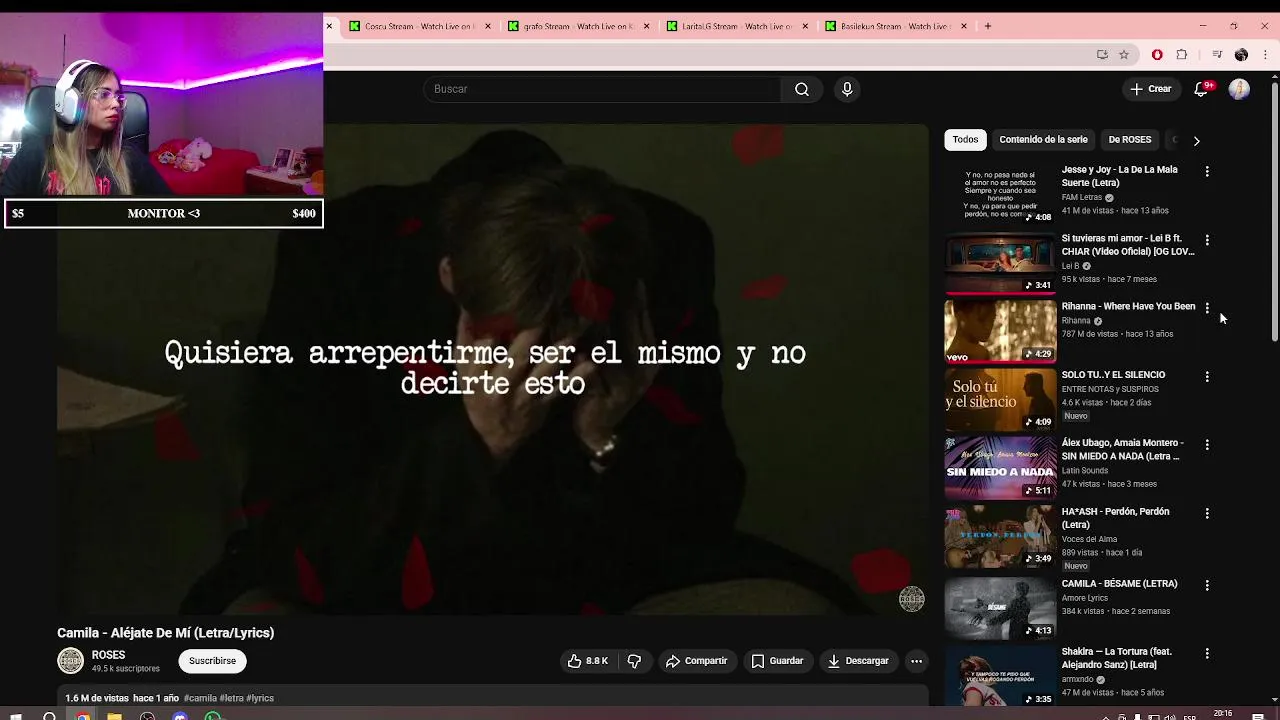1280x720 pixels.
Task: Click the Jesse y Joy La De La Mala Suerte title
Action: pyautogui.click(x=1119, y=176)
